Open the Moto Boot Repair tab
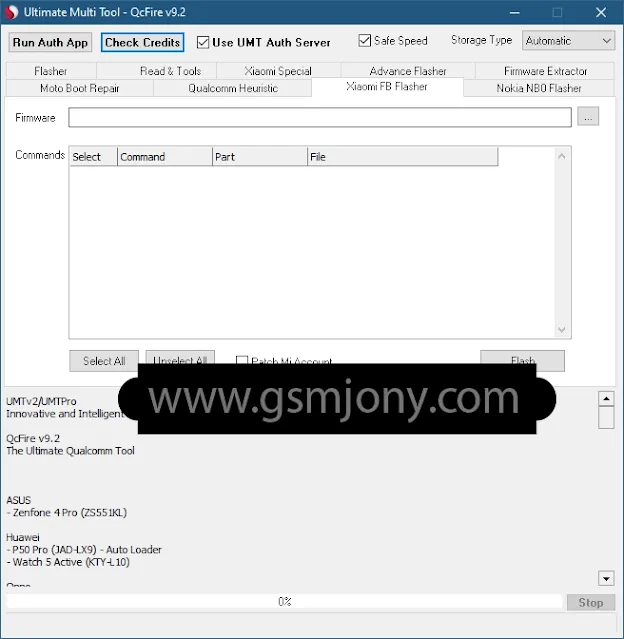 (79, 88)
